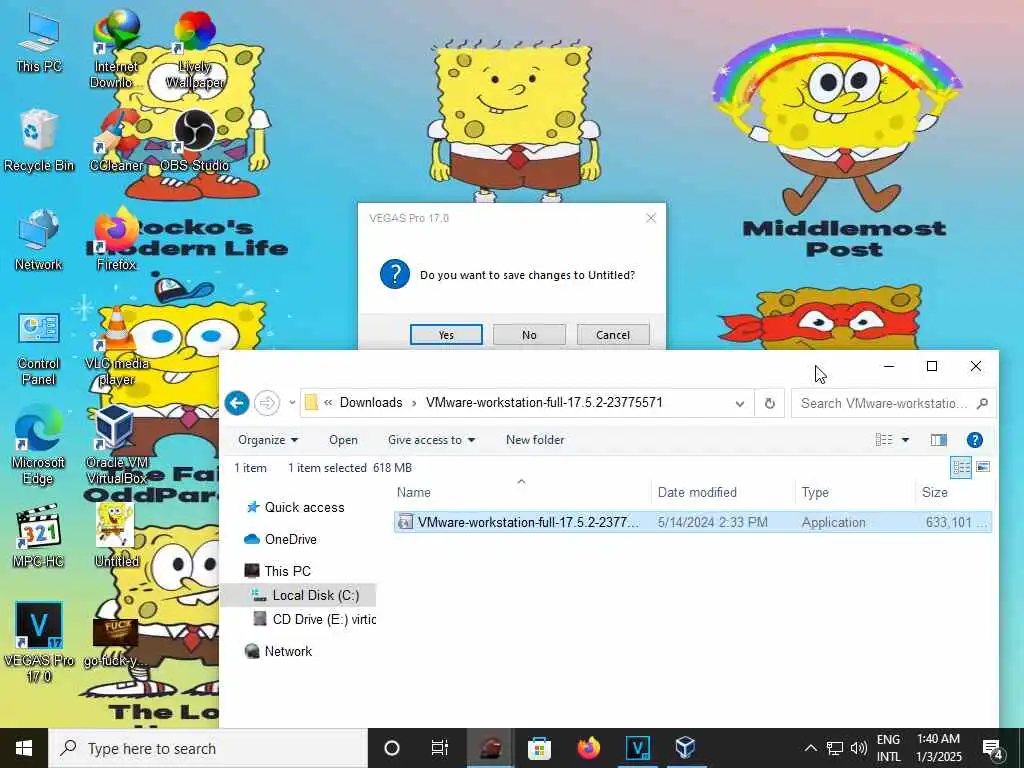Open Give access to dropdown

click(x=432, y=440)
